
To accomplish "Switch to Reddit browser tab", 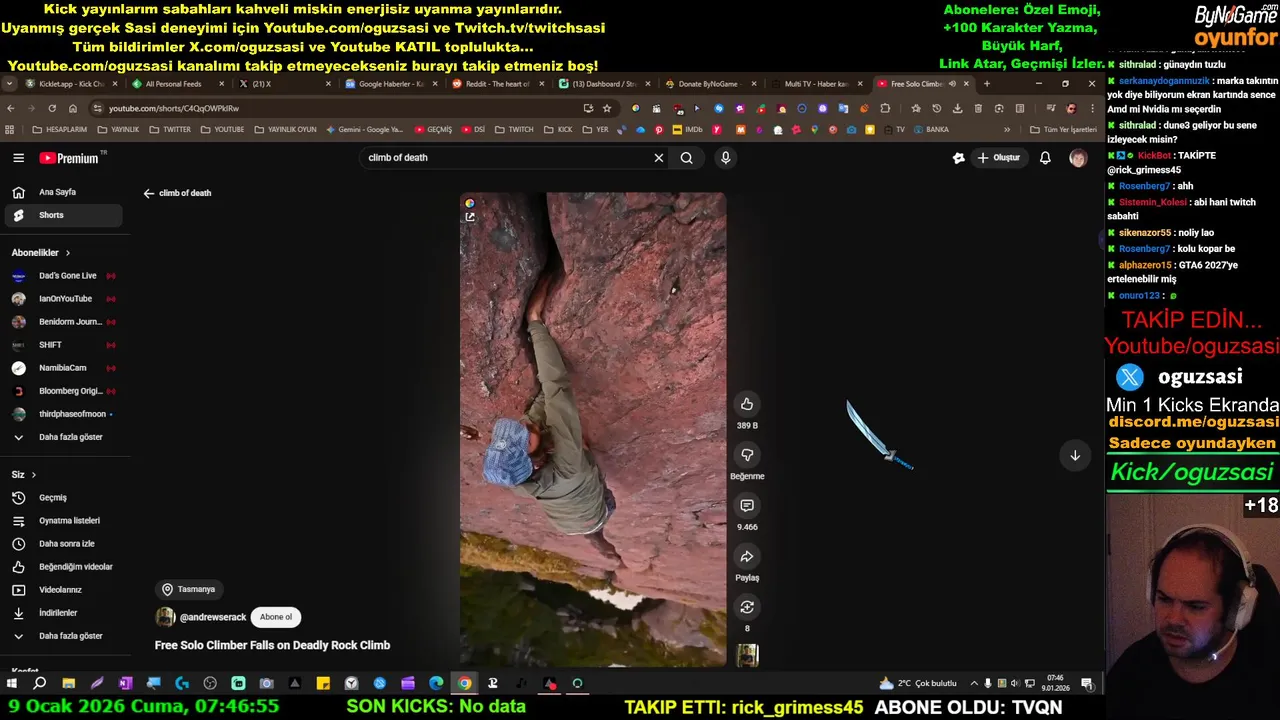I will (497, 84).
